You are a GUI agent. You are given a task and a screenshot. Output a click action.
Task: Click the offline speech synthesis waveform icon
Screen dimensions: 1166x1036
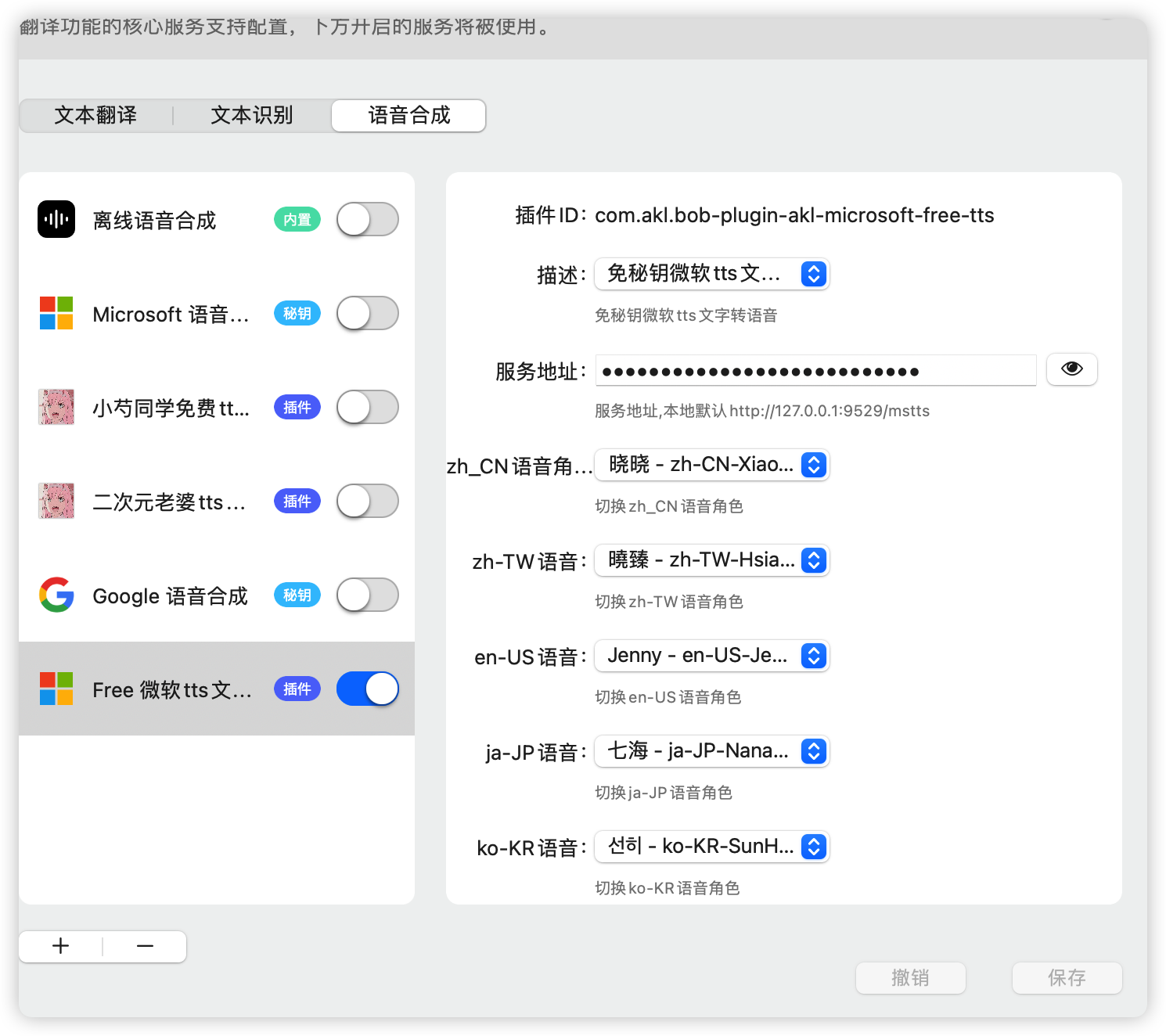[x=56, y=219]
